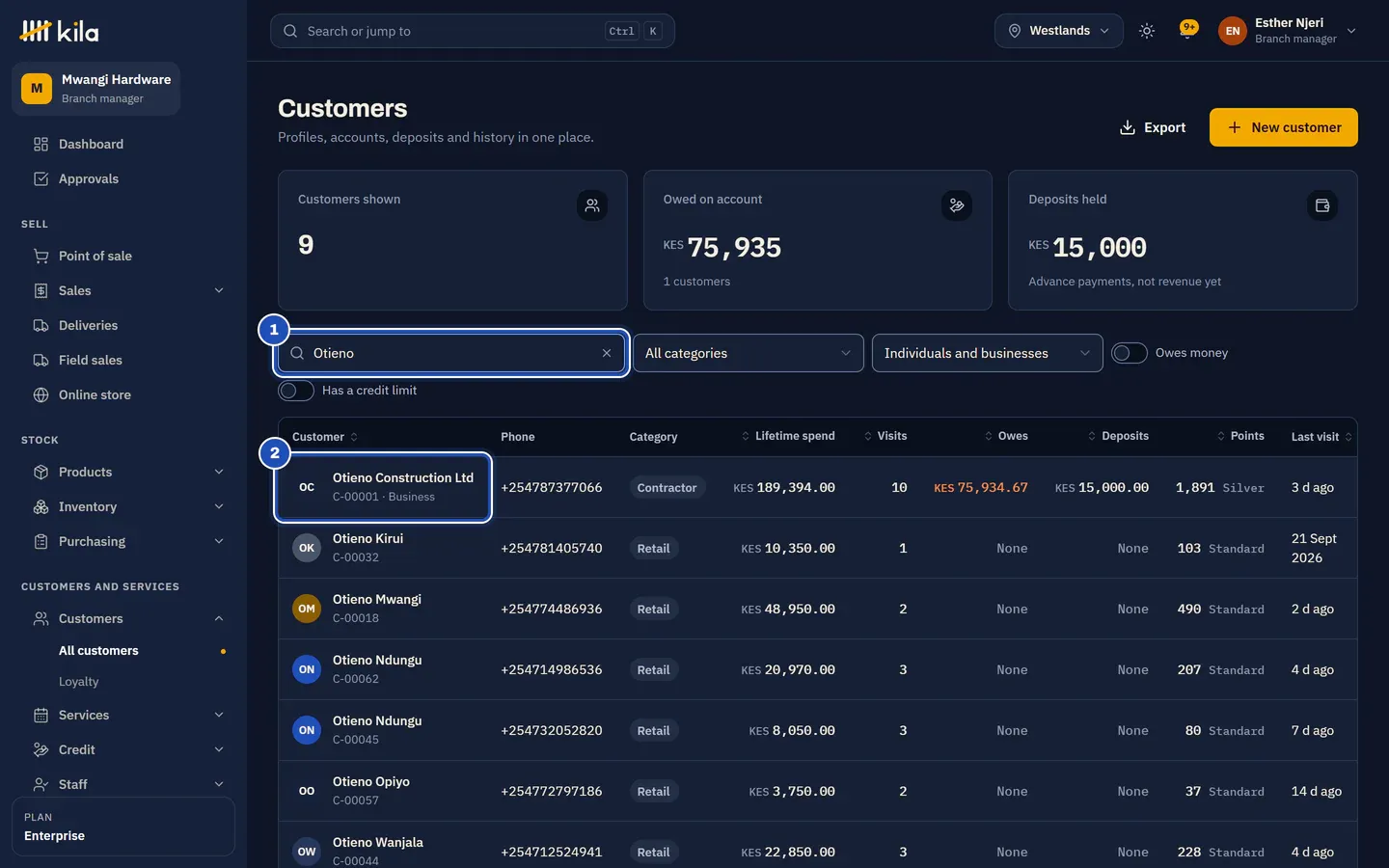Click the Kila logo
Image resolution: width=1389 pixels, height=868 pixels.
pos(59,31)
